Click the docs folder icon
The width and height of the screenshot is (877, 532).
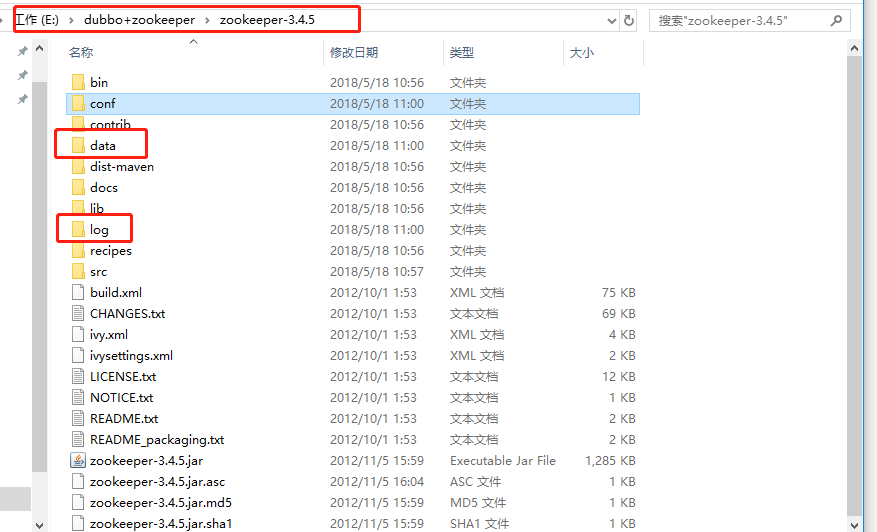pos(78,187)
